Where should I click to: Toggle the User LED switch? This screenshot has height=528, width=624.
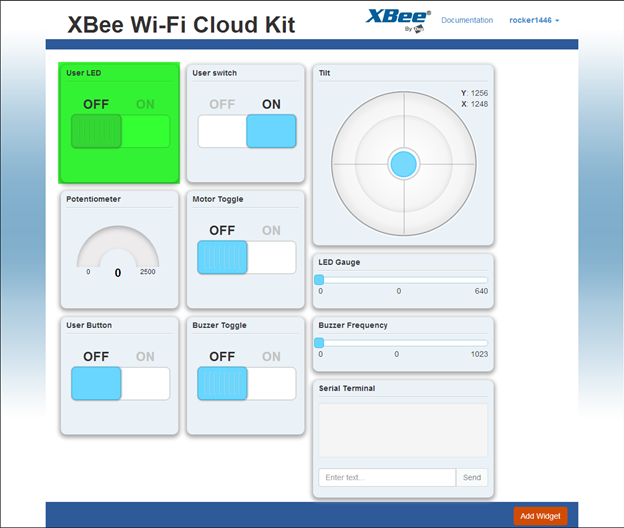click(x=121, y=131)
